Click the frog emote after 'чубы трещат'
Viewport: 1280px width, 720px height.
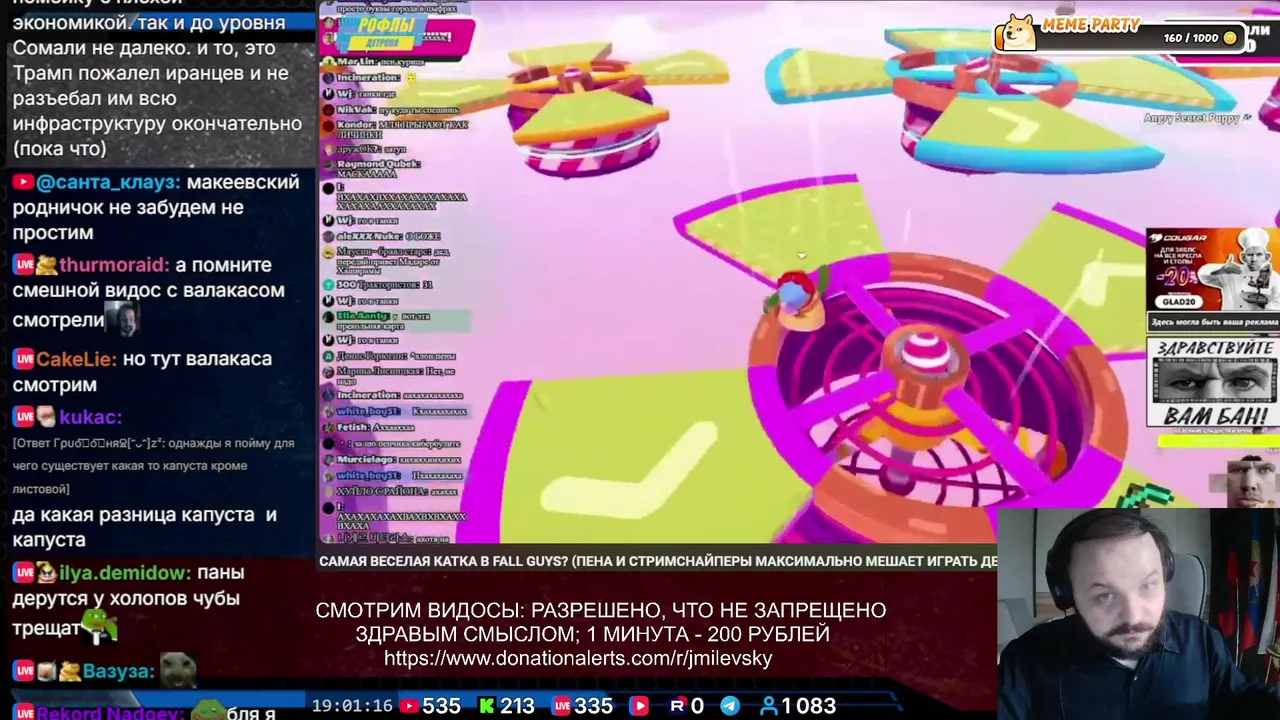point(99,627)
